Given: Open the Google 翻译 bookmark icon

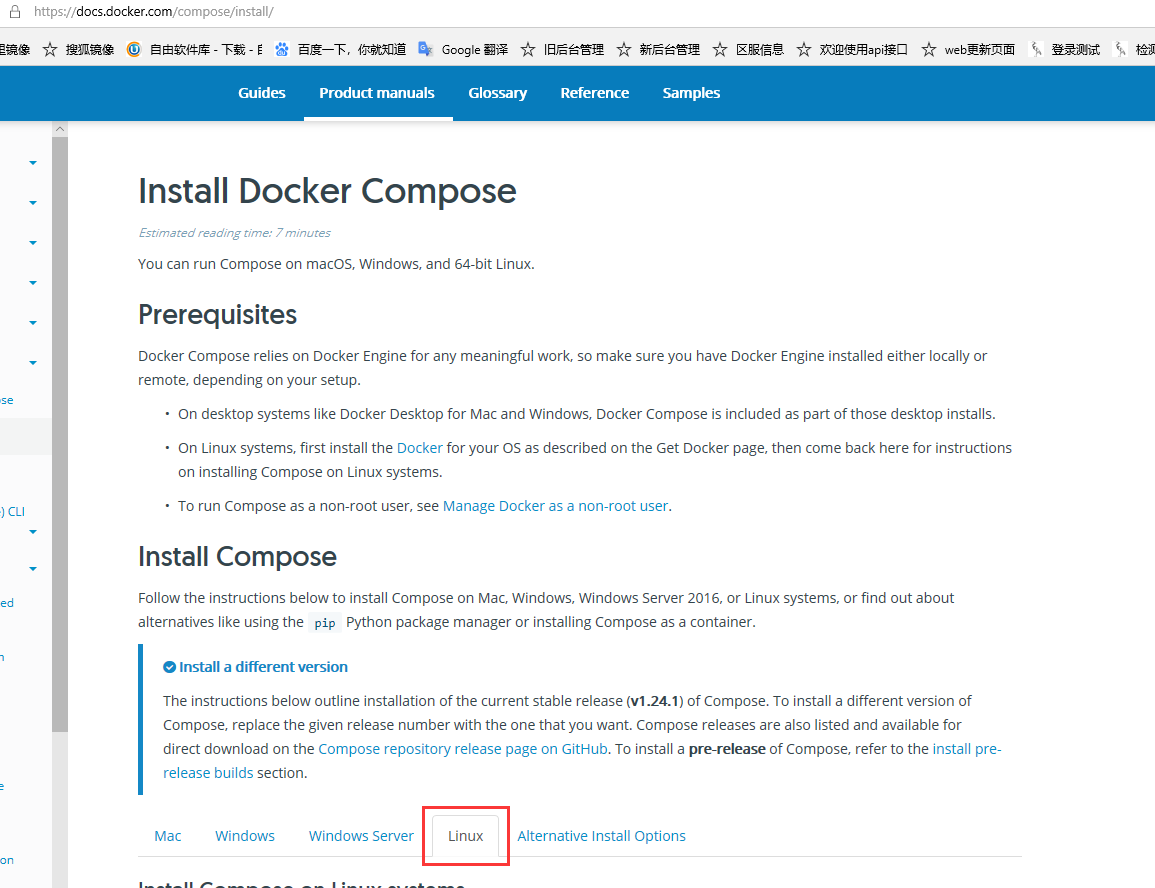Looking at the screenshot, I should pos(426,49).
